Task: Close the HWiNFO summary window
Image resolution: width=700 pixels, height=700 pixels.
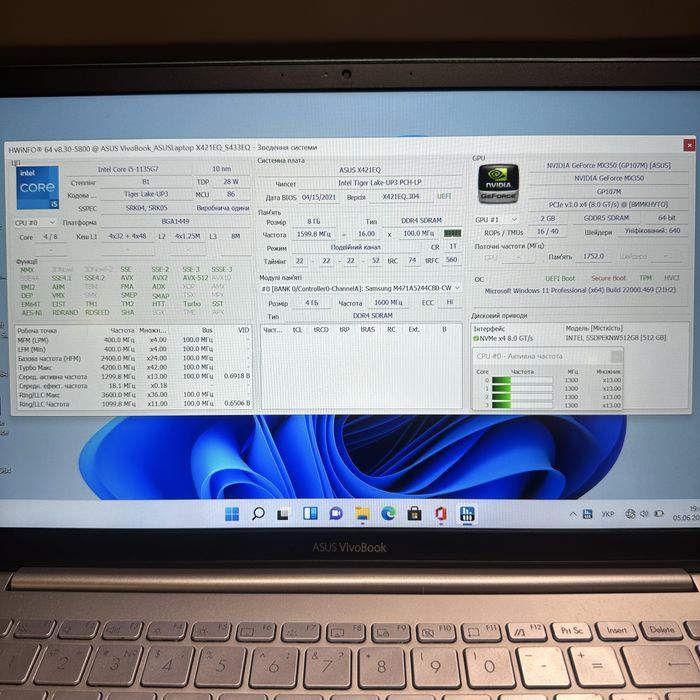Action: tap(689, 146)
